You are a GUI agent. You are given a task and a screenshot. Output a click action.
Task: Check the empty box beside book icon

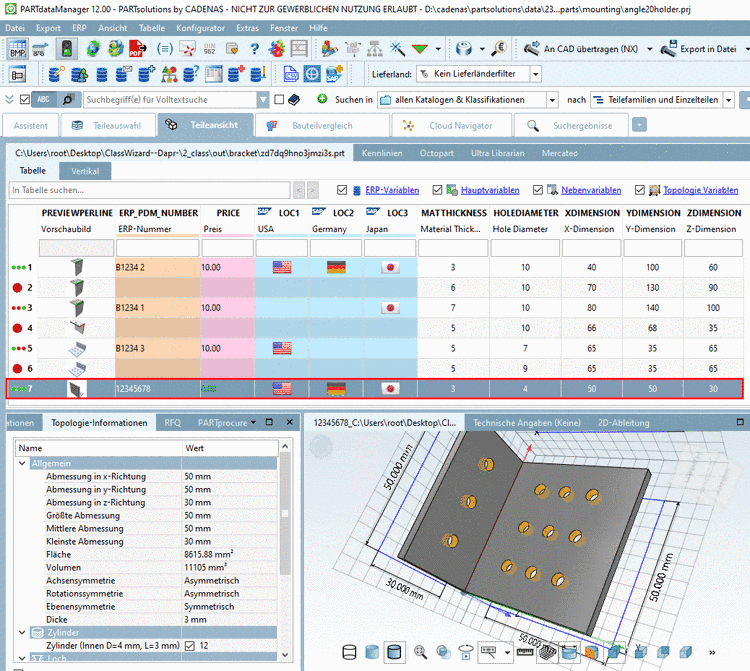tap(279, 99)
